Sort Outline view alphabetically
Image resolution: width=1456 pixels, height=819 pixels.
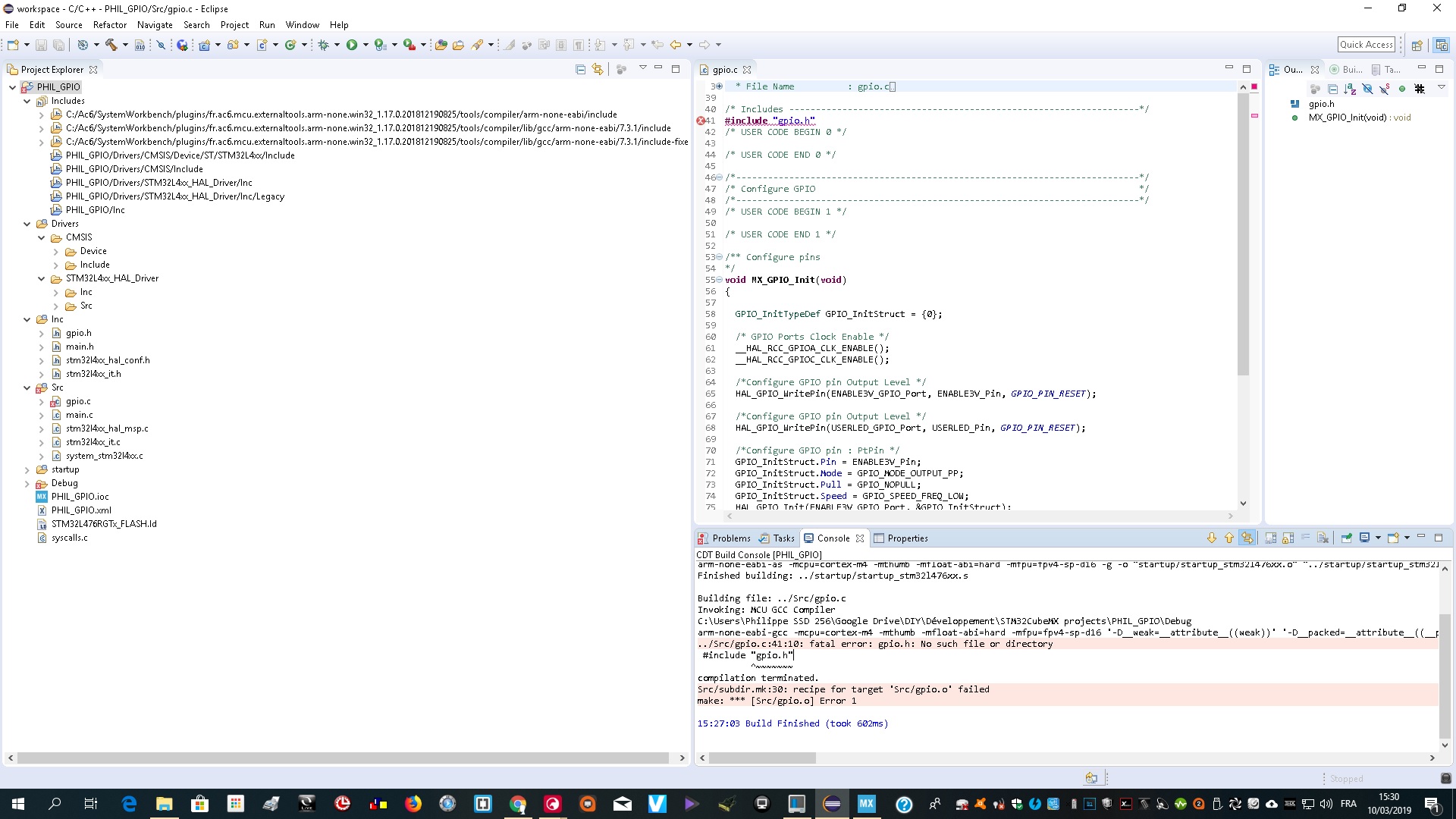[1350, 89]
